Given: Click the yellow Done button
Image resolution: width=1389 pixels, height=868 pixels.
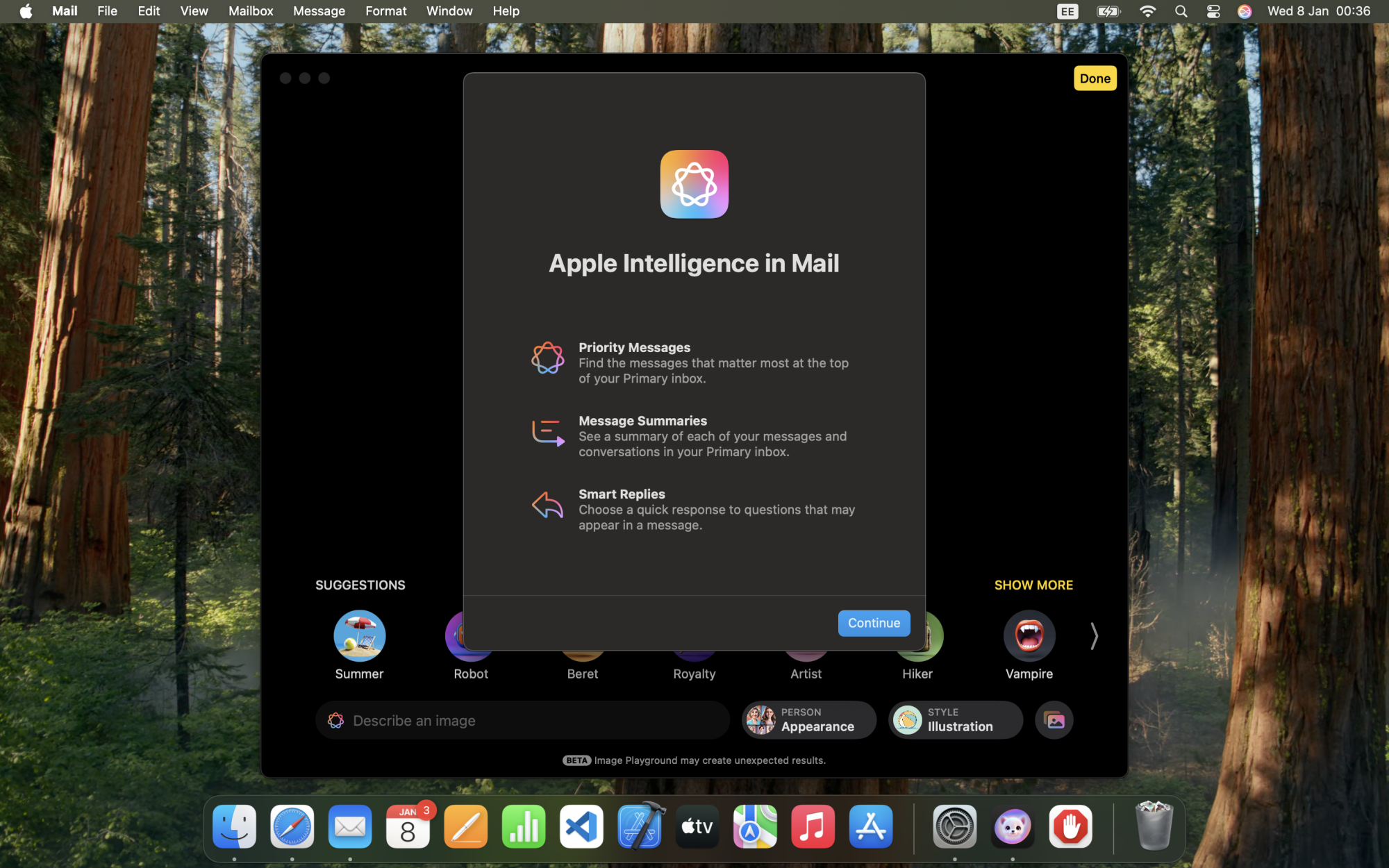Looking at the screenshot, I should 1095,78.
